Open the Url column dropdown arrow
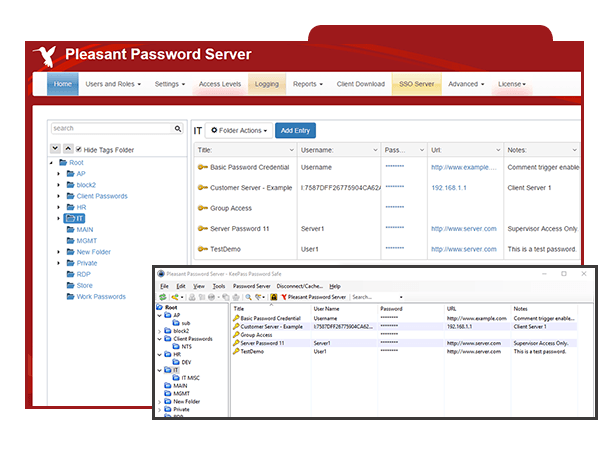The height and width of the screenshot is (457, 603). pyautogui.click(x=498, y=150)
